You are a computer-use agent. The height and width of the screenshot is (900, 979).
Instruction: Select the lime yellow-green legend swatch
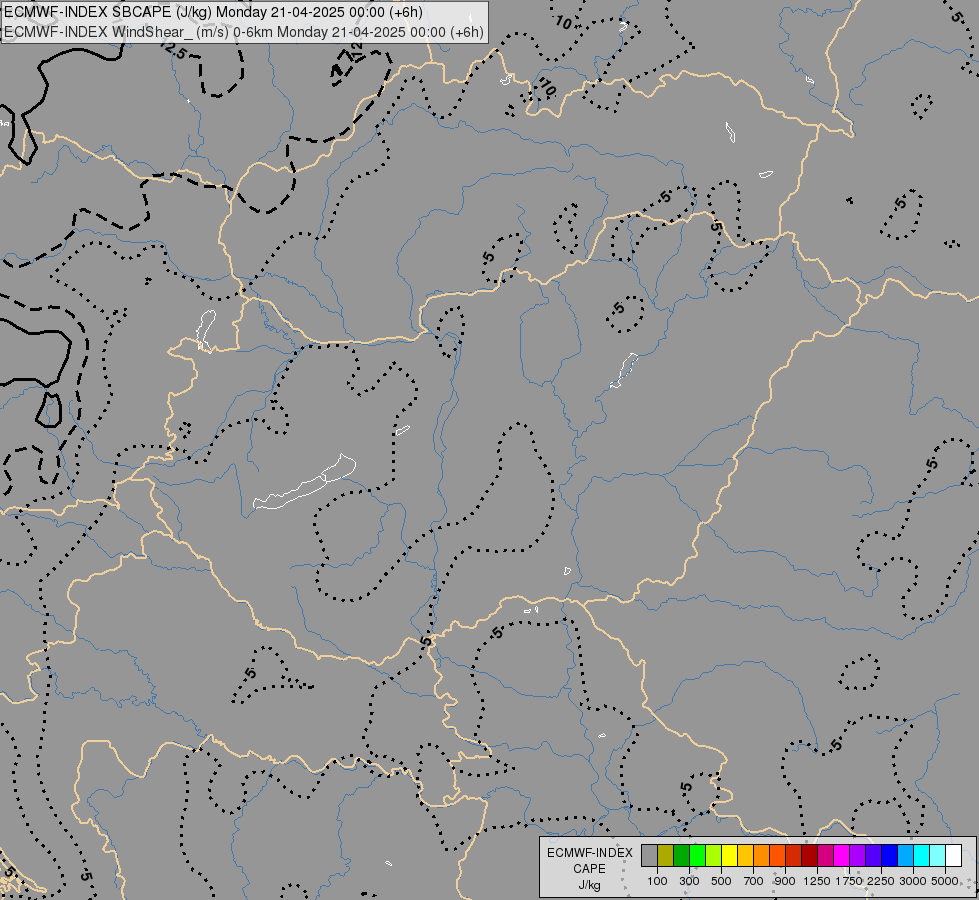[714, 856]
